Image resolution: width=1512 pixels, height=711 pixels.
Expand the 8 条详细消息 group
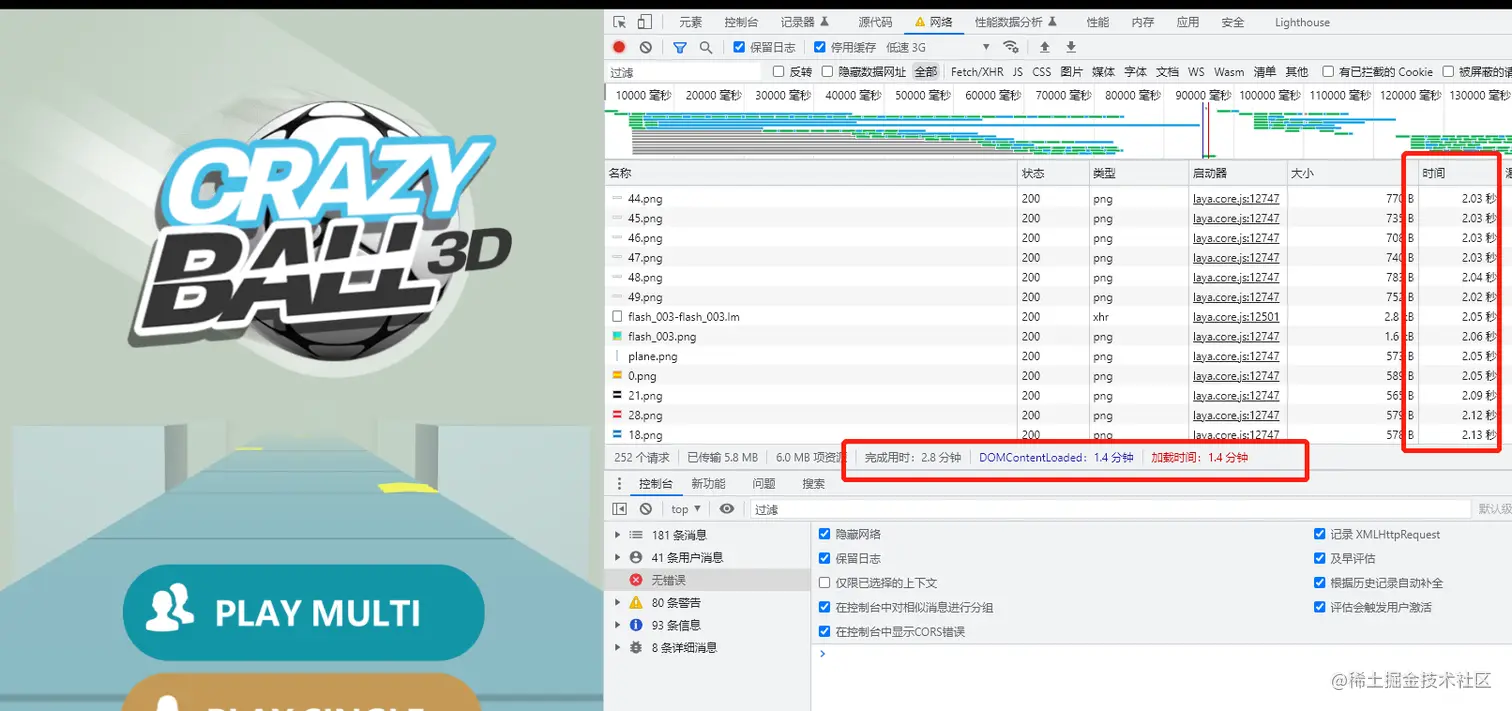(618, 648)
